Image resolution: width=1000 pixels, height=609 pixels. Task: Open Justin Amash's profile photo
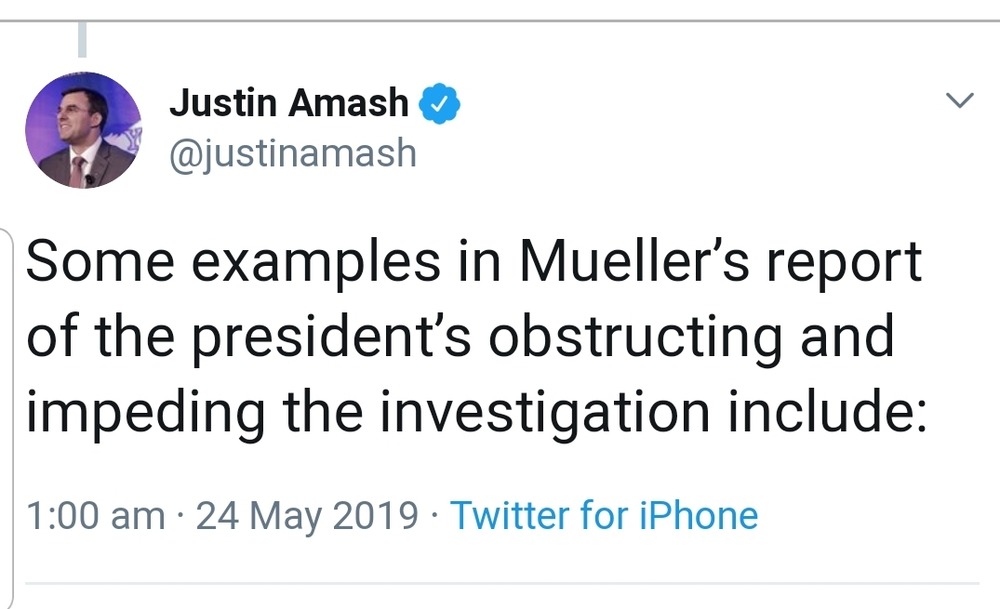tap(83, 130)
